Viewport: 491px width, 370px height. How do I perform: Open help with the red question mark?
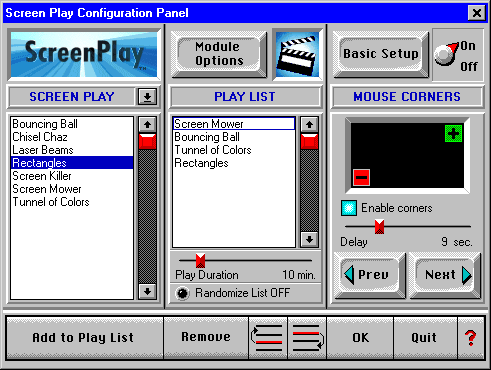point(471,338)
